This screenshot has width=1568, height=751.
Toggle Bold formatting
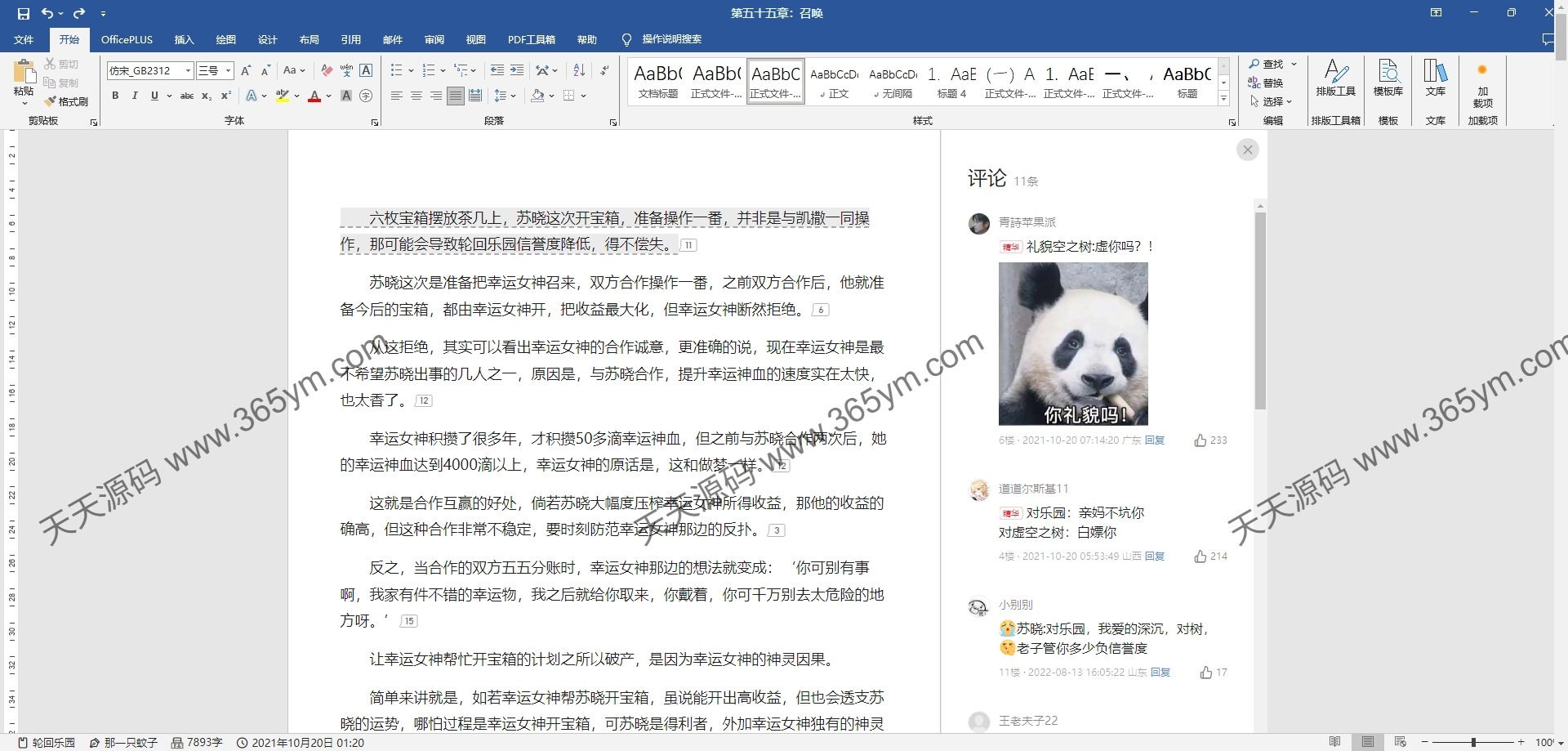[x=115, y=96]
